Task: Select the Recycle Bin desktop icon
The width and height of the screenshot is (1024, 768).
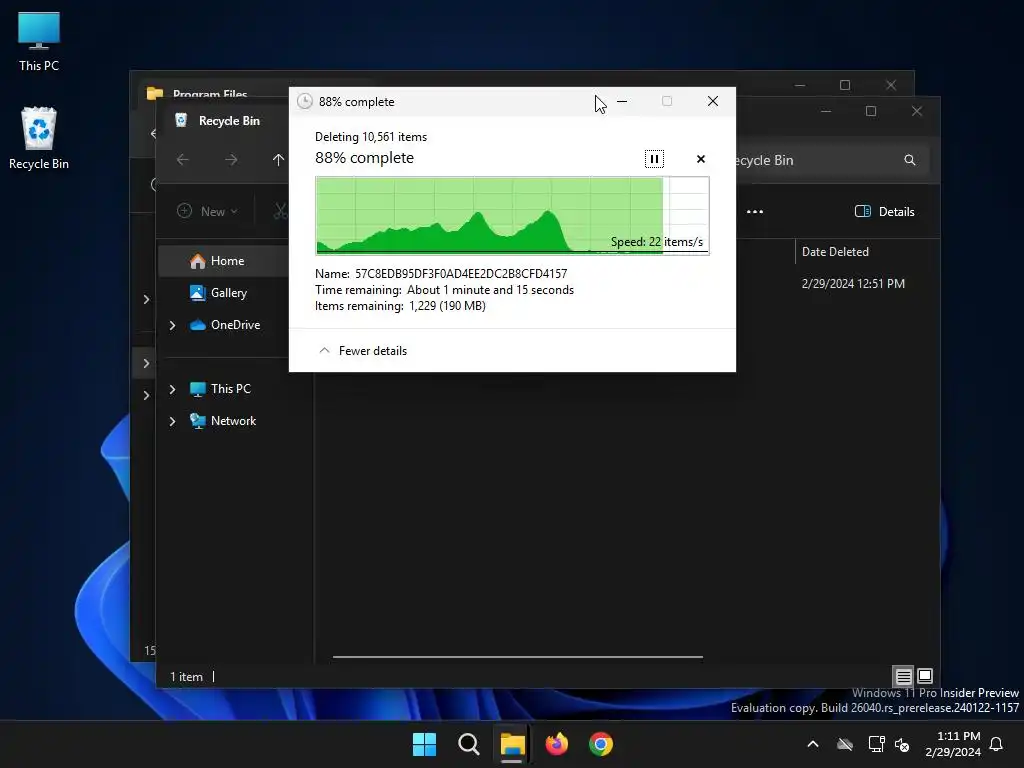Action: coord(39,138)
